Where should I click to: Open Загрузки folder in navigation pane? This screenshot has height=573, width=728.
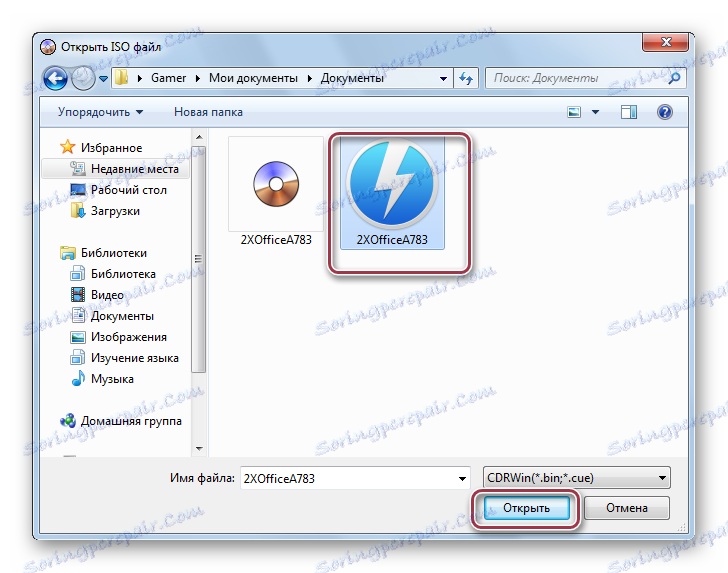(x=105, y=211)
